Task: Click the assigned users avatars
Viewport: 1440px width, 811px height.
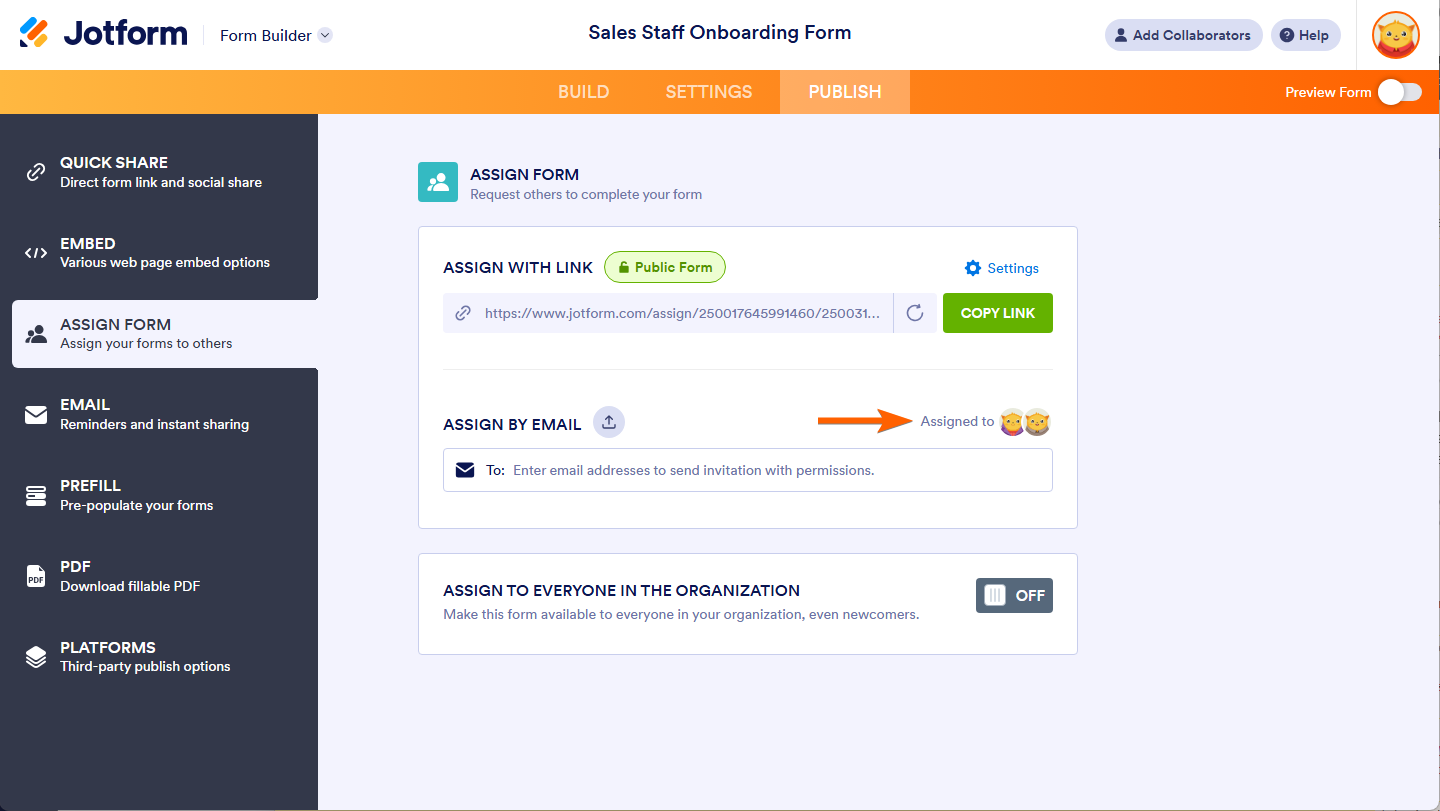Action: tap(1025, 422)
